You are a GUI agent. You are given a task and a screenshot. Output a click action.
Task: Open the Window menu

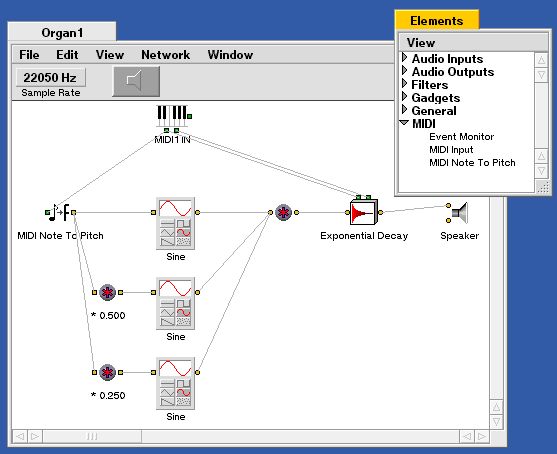tap(230, 55)
